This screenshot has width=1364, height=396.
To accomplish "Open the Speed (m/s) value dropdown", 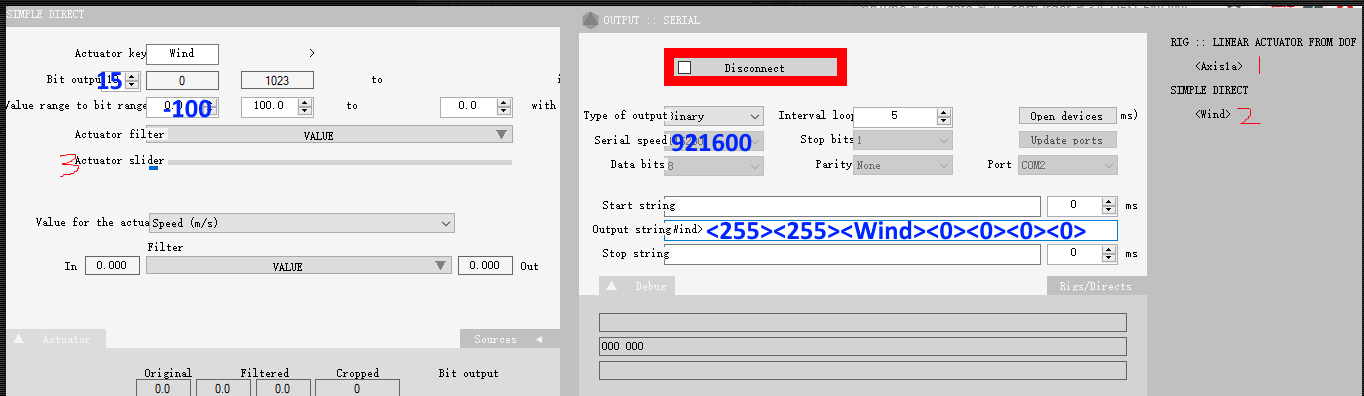I will [x=301, y=223].
